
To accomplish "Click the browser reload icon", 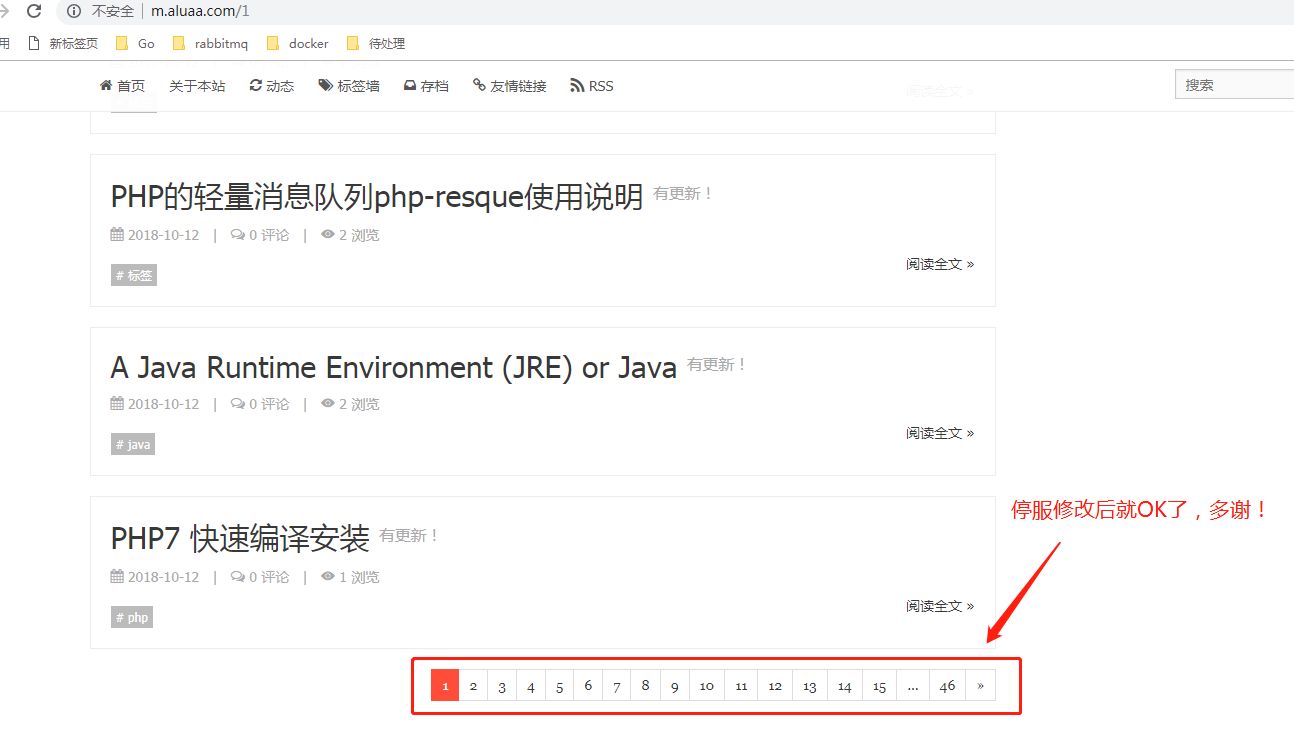I will click(x=34, y=11).
